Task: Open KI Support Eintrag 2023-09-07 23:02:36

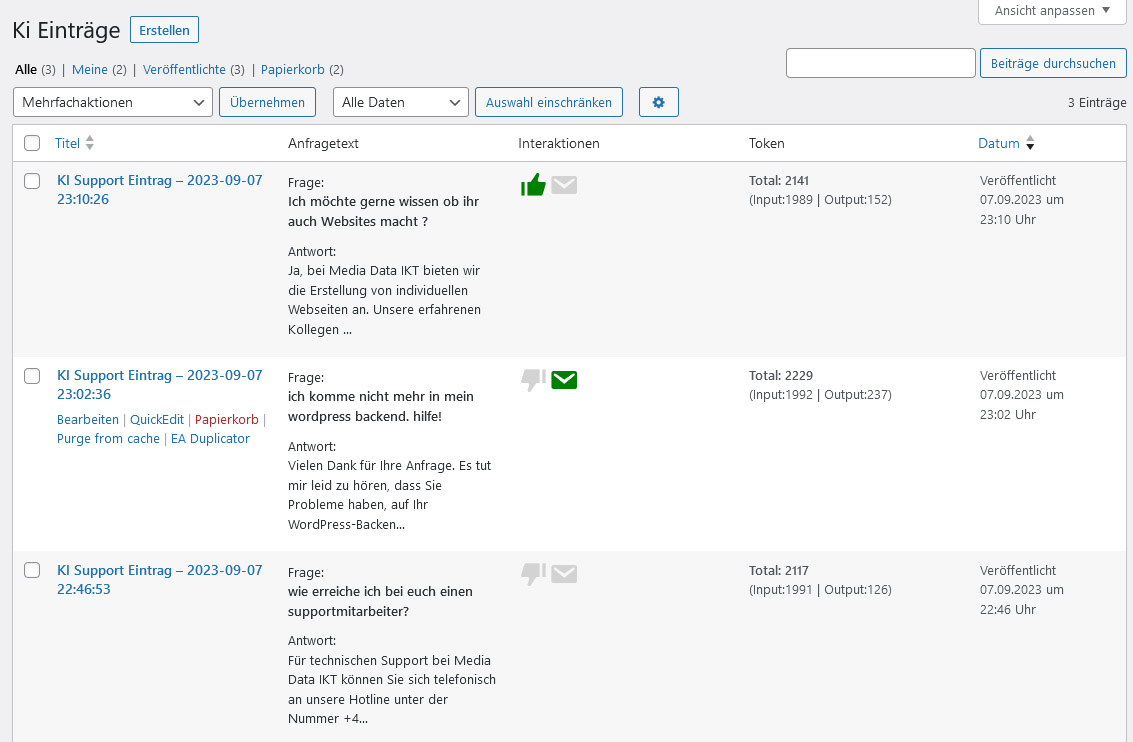Action: [160, 384]
